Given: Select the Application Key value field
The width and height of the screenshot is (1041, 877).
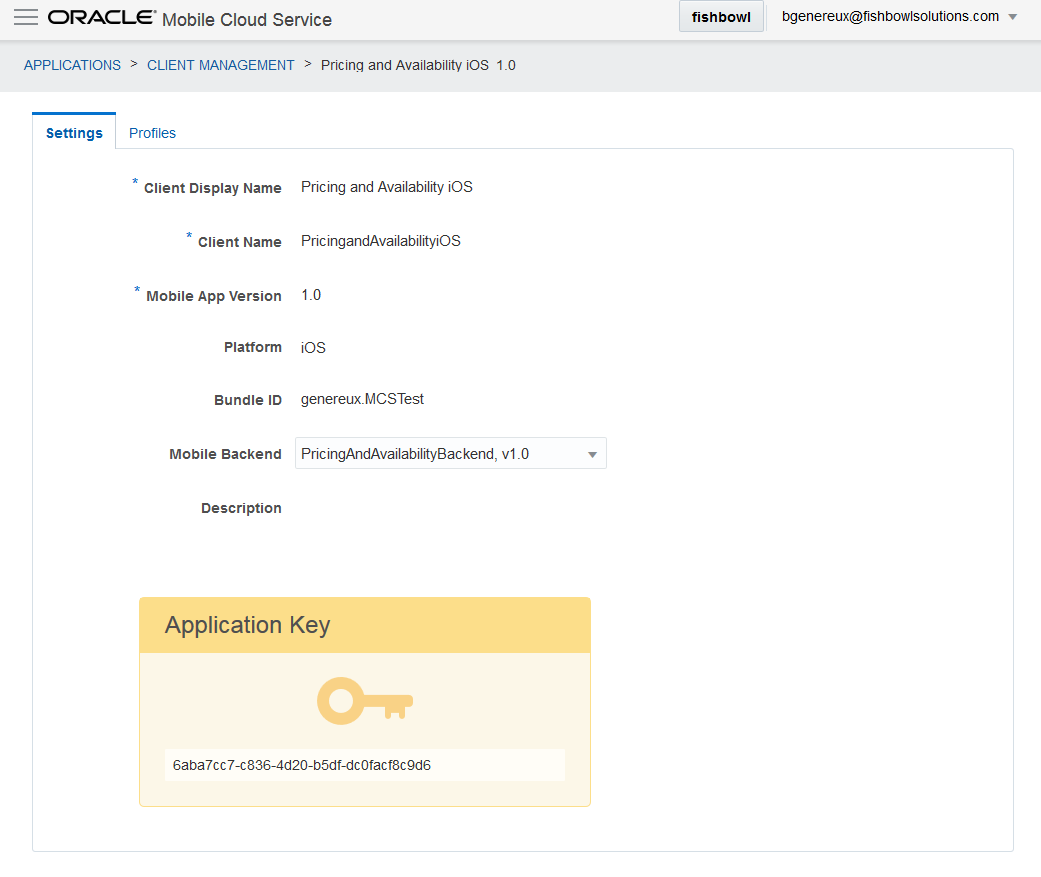Looking at the screenshot, I should point(365,765).
